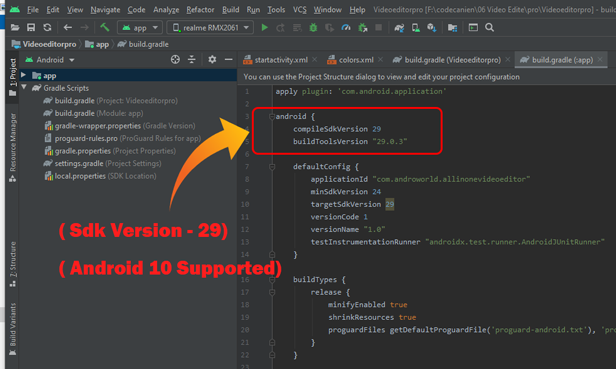Open the Refactor menu

200,9
